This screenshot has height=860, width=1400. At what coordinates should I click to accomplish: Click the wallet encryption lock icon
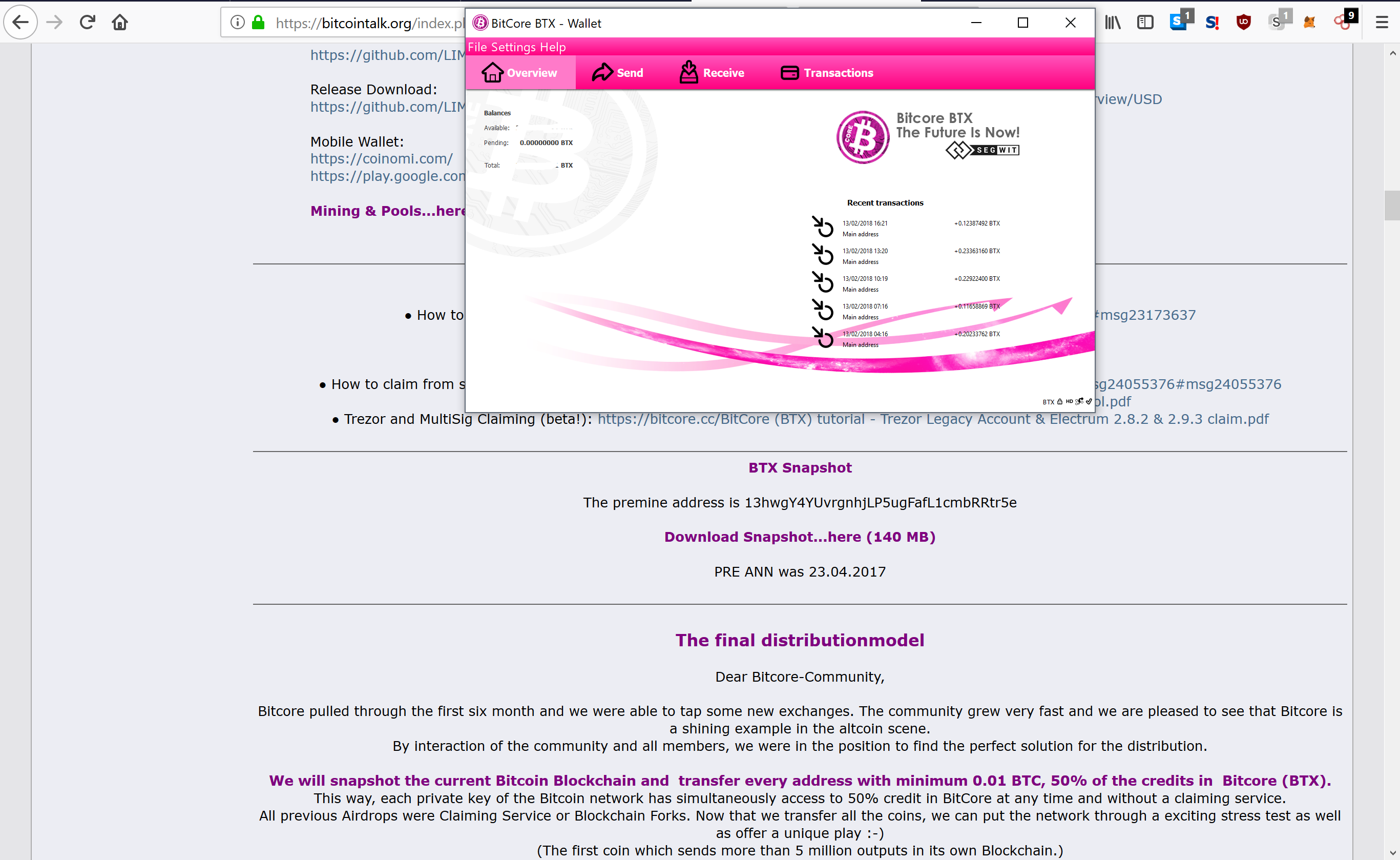coord(1060,402)
